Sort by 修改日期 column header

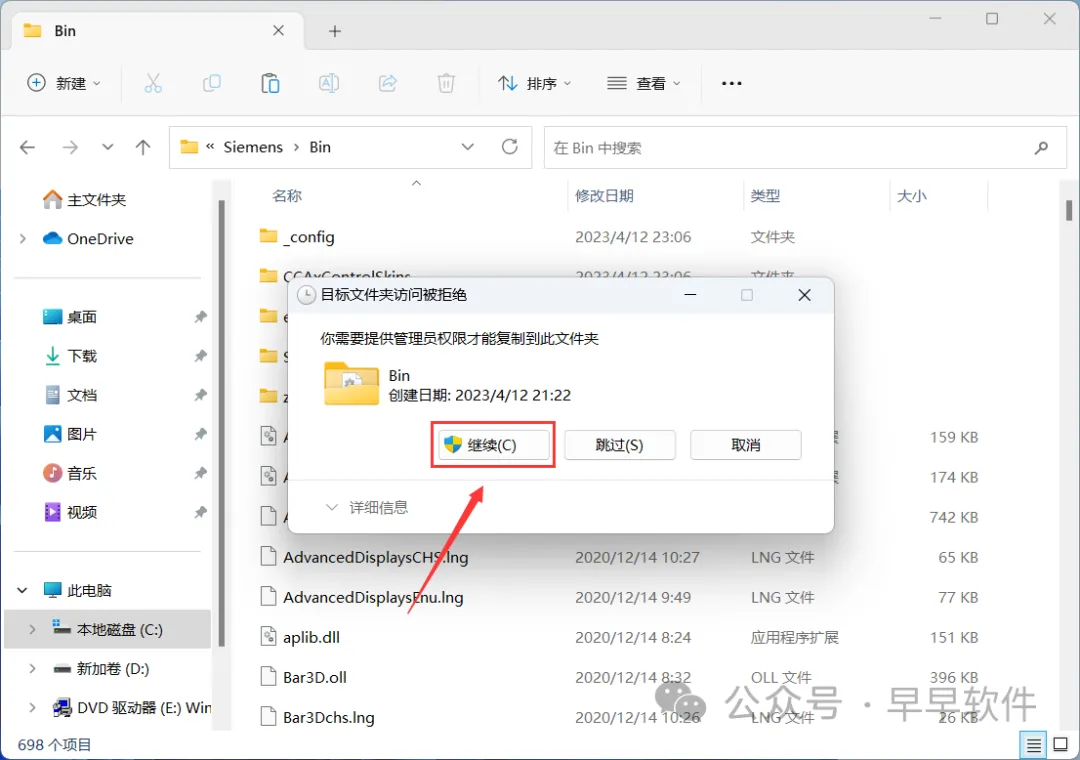pyautogui.click(x=604, y=196)
